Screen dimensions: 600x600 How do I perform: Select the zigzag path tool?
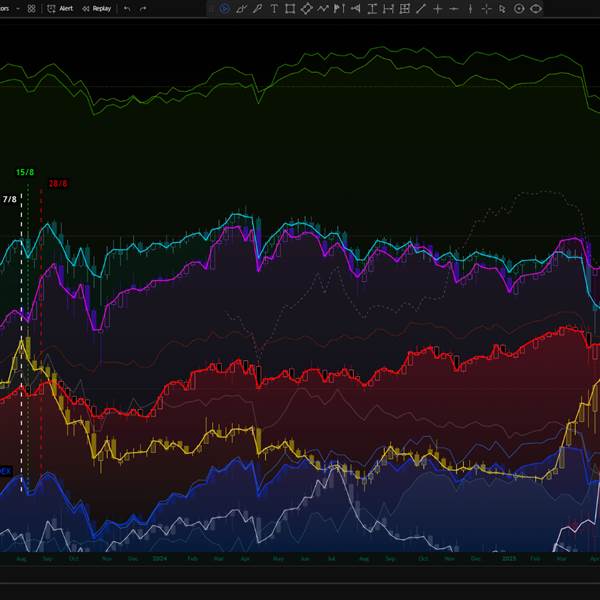click(323, 8)
